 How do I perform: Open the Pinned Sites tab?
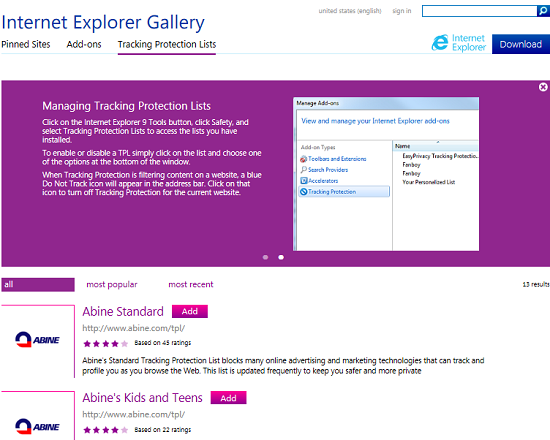click(26, 45)
